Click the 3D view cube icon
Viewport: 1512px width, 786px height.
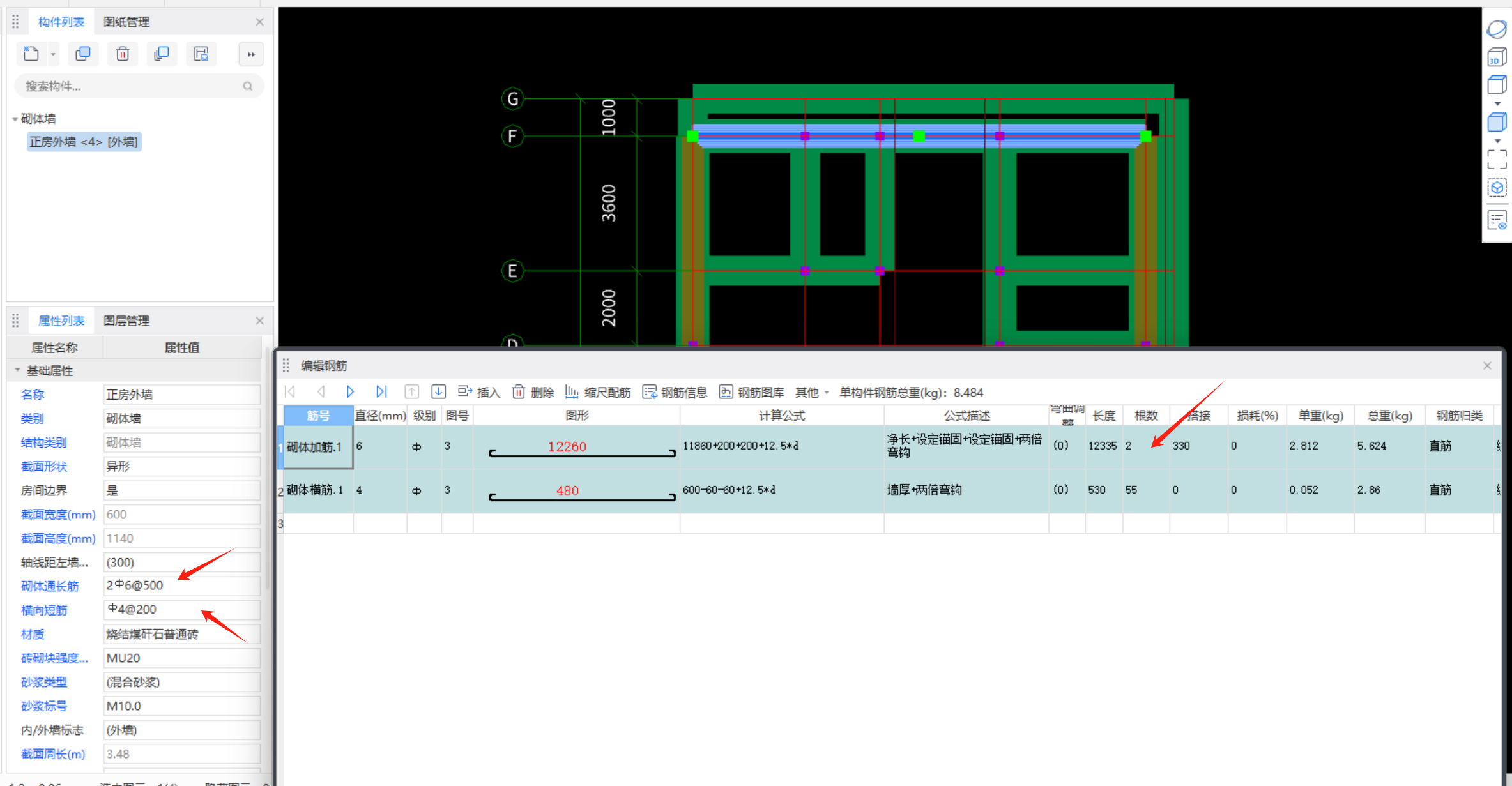pos(1497,57)
